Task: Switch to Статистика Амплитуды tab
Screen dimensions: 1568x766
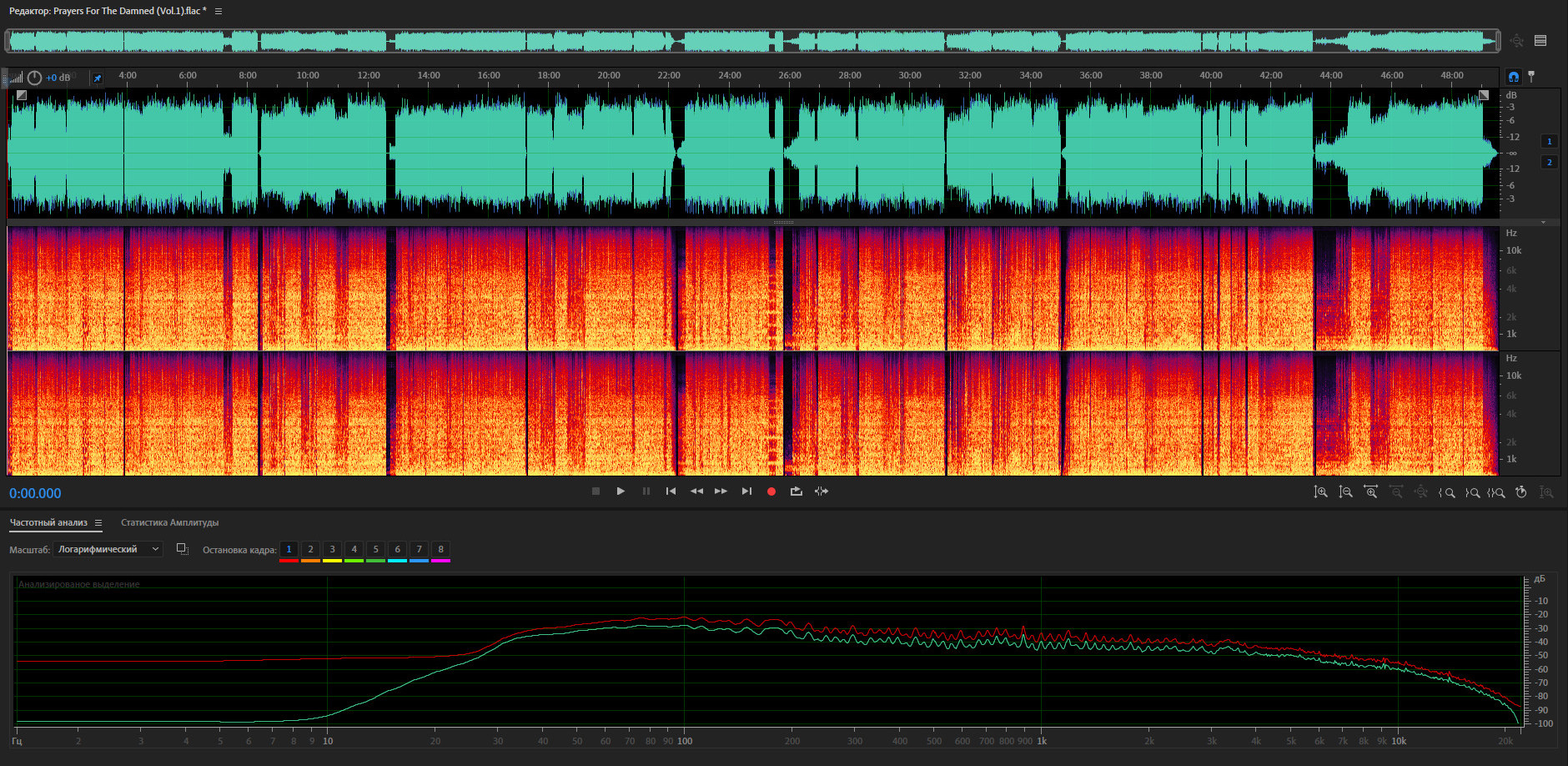Action: pyautogui.click(x=169, y=523)
